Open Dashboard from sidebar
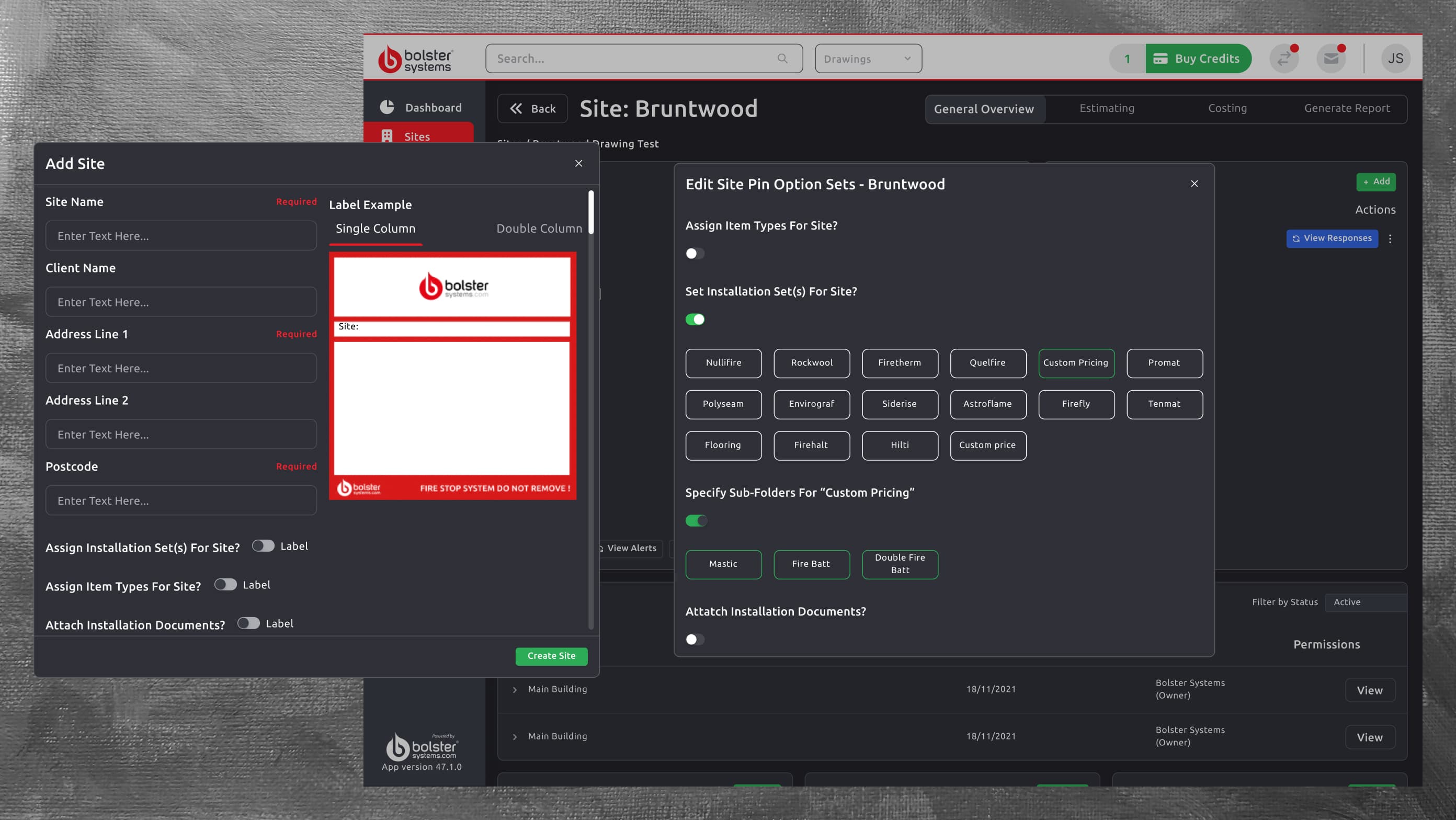Image resolution: width=1456 pixels, height=820 pixels. [x=421, y=107]
